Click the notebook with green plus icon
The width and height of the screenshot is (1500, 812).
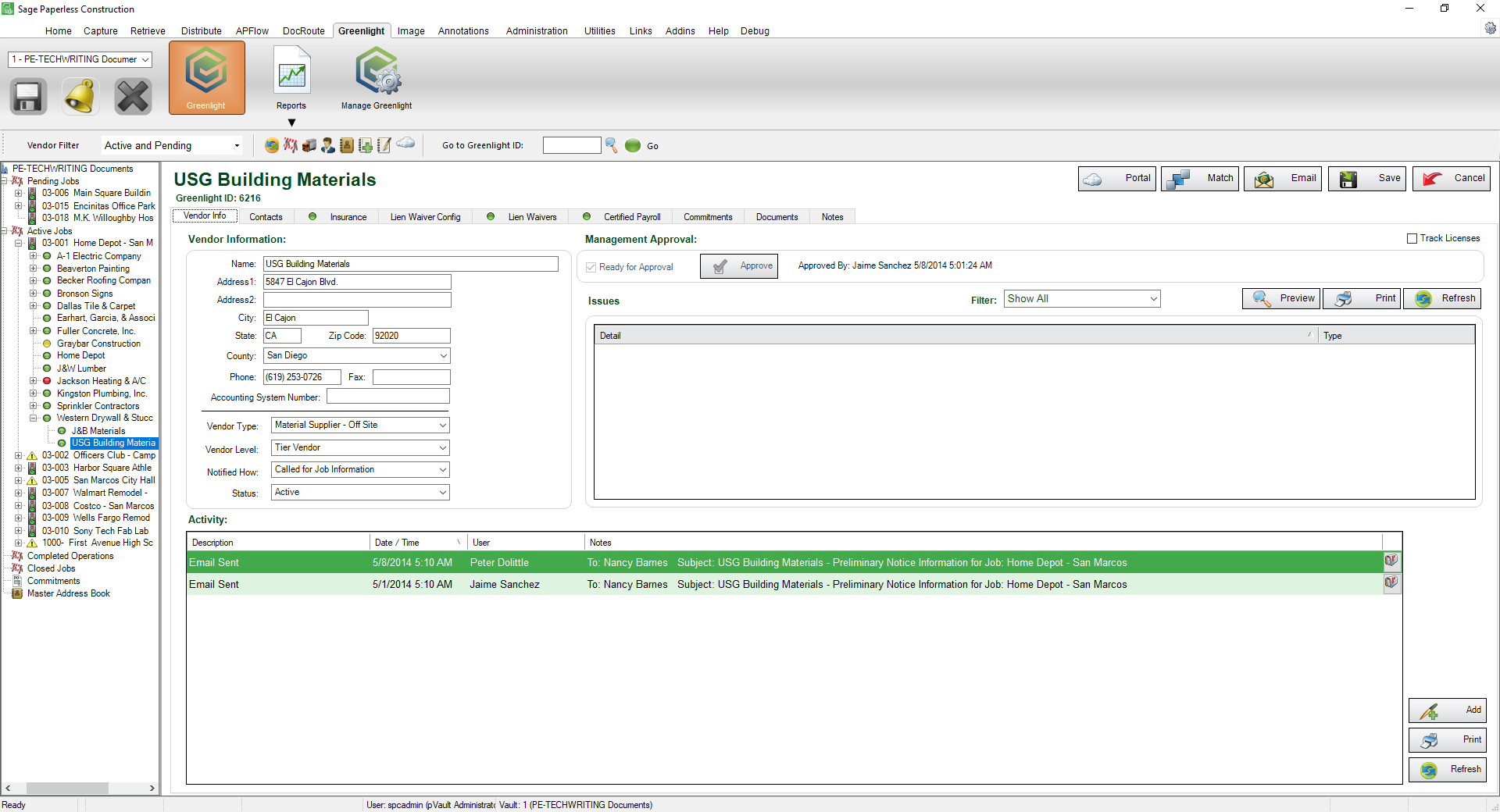pyautogui.click(x=366, y=145)
